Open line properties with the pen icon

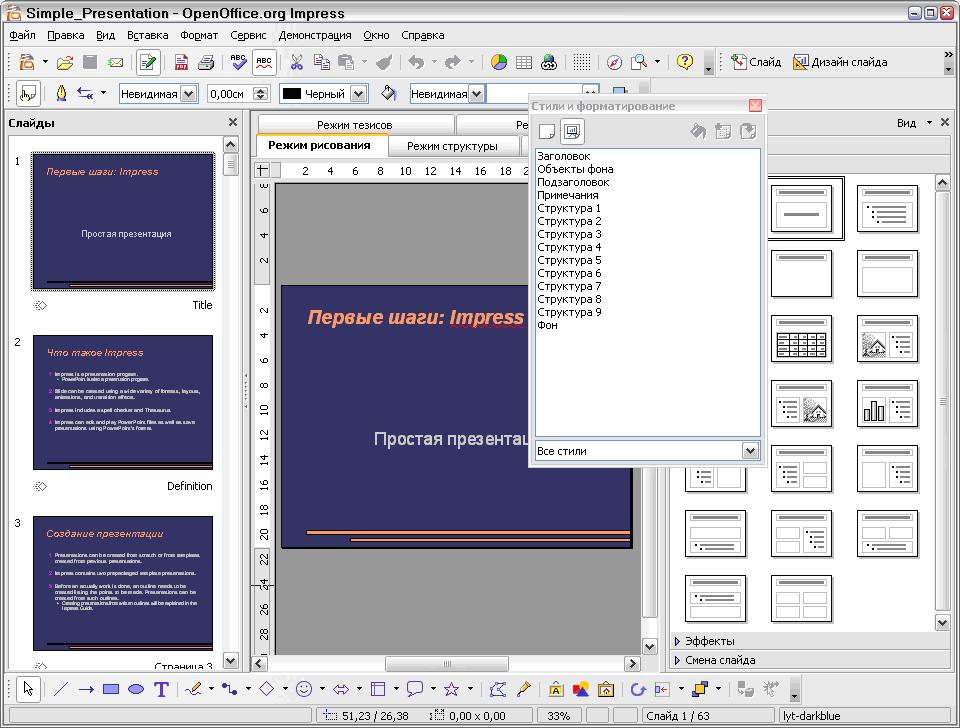61,93
